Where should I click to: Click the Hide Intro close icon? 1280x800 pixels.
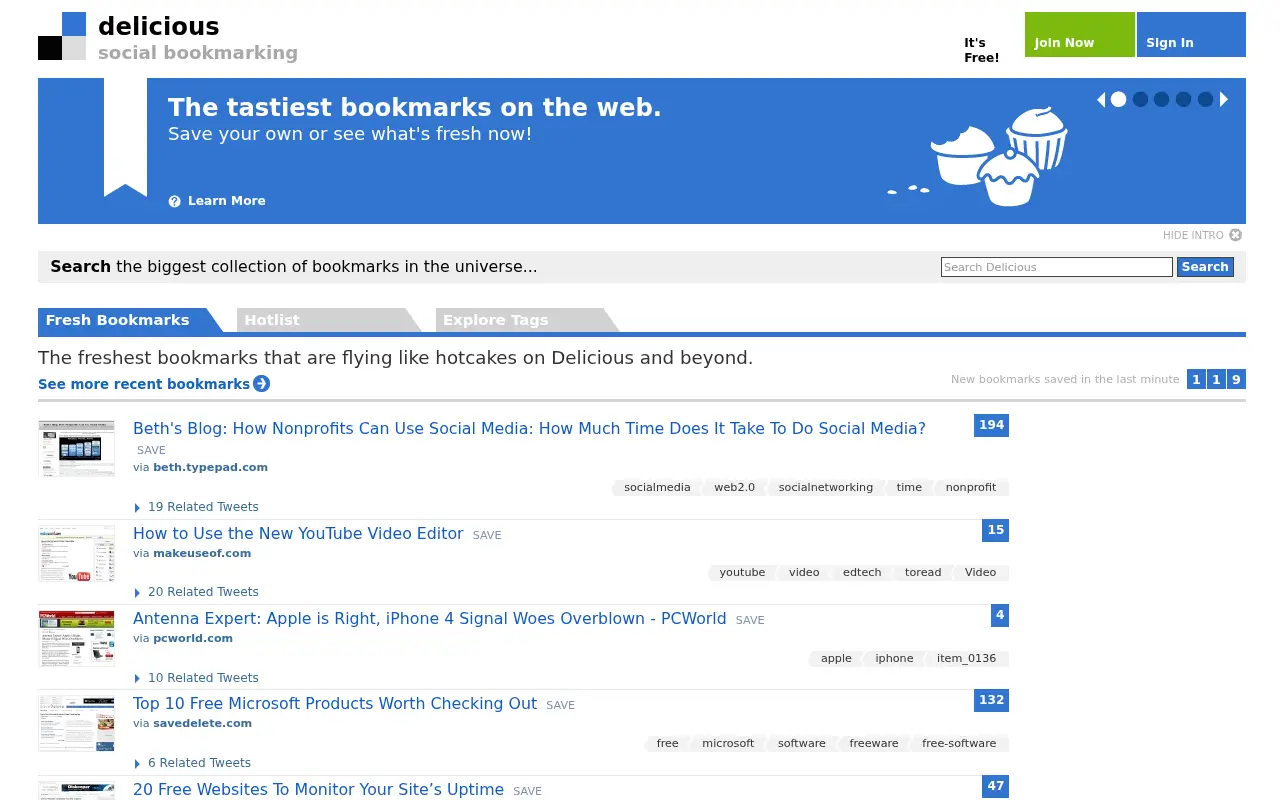click(1236, 235)
